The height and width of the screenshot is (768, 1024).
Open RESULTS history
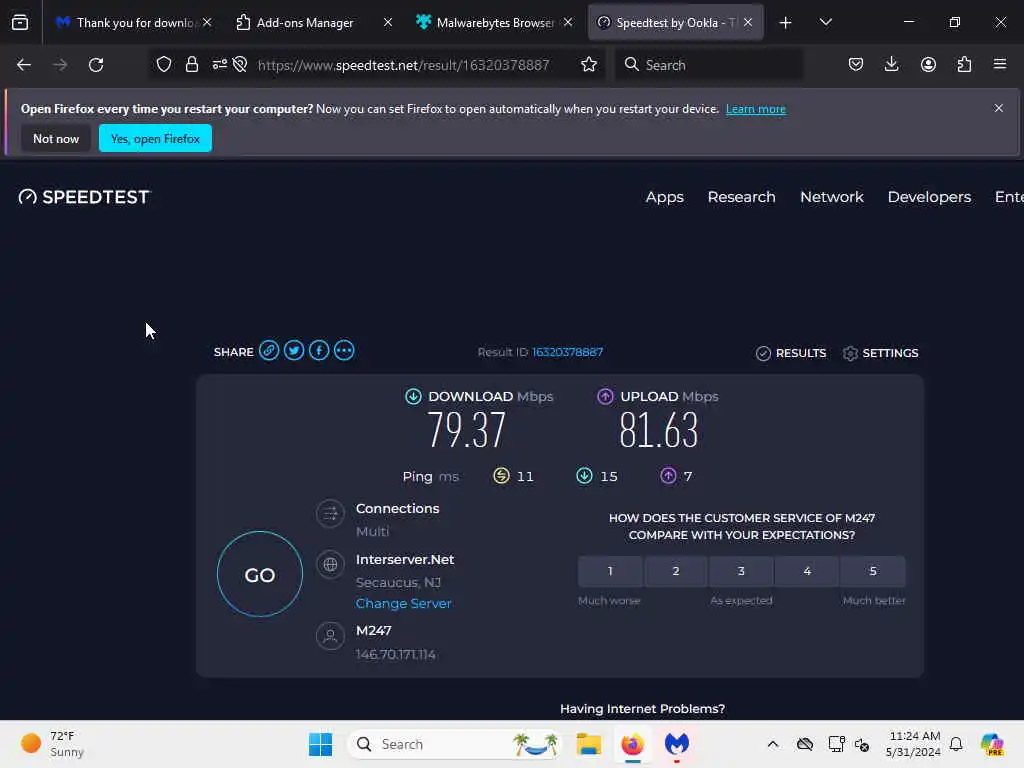click(791, 353)
